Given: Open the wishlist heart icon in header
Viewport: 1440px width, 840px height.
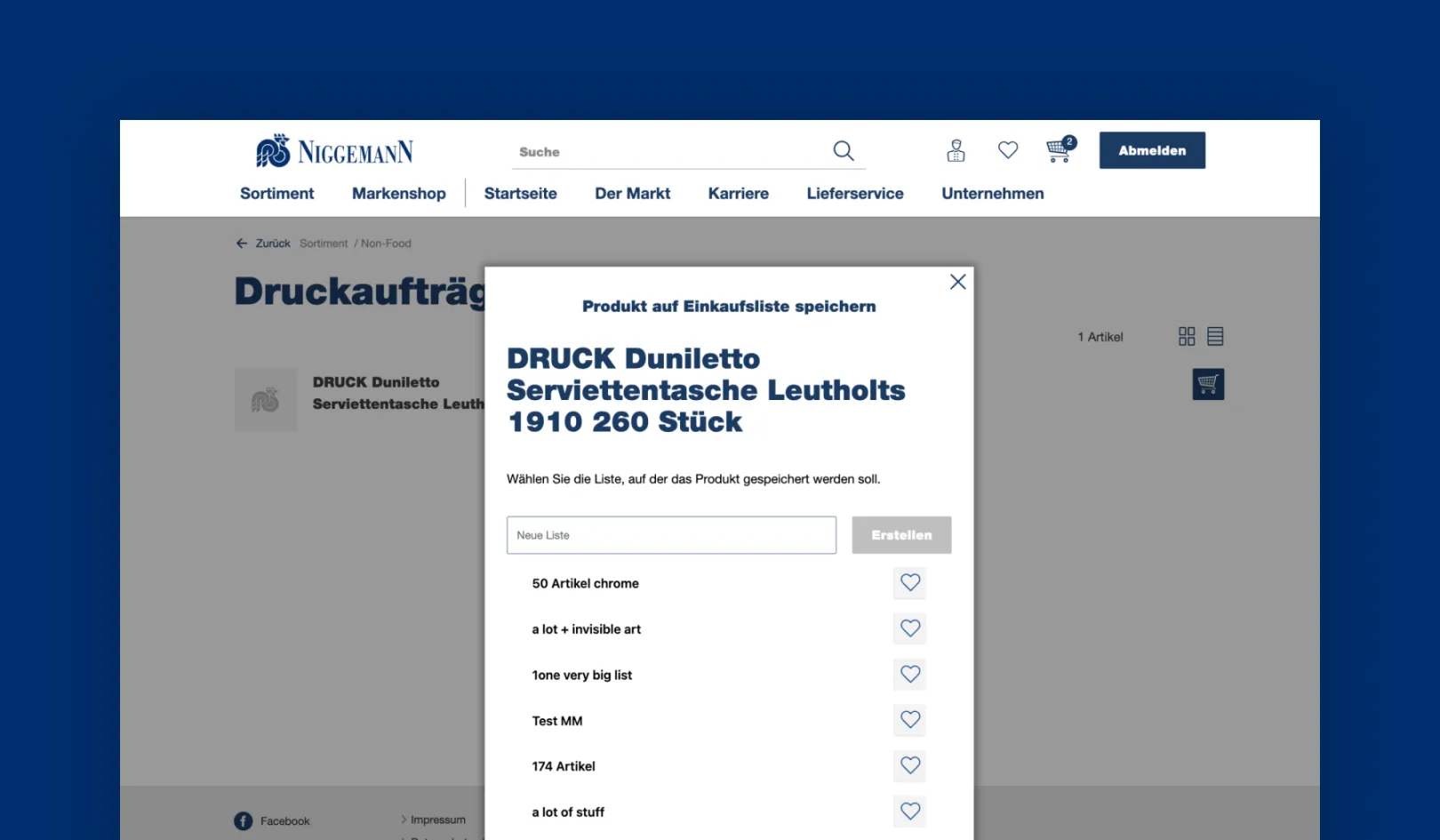Looking at the screenshot, I should pos(1007,150).
